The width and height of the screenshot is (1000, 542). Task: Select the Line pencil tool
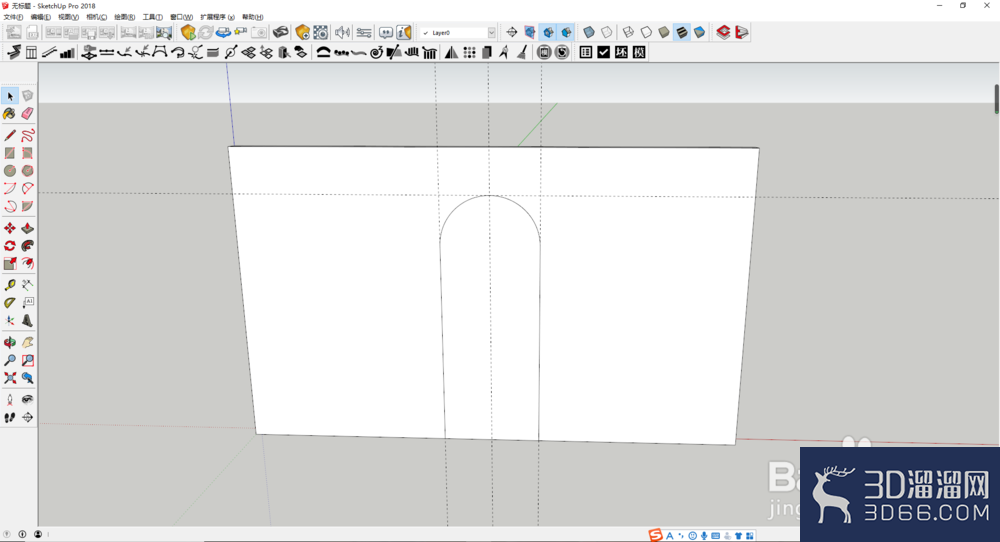click(x=10, y=135)
